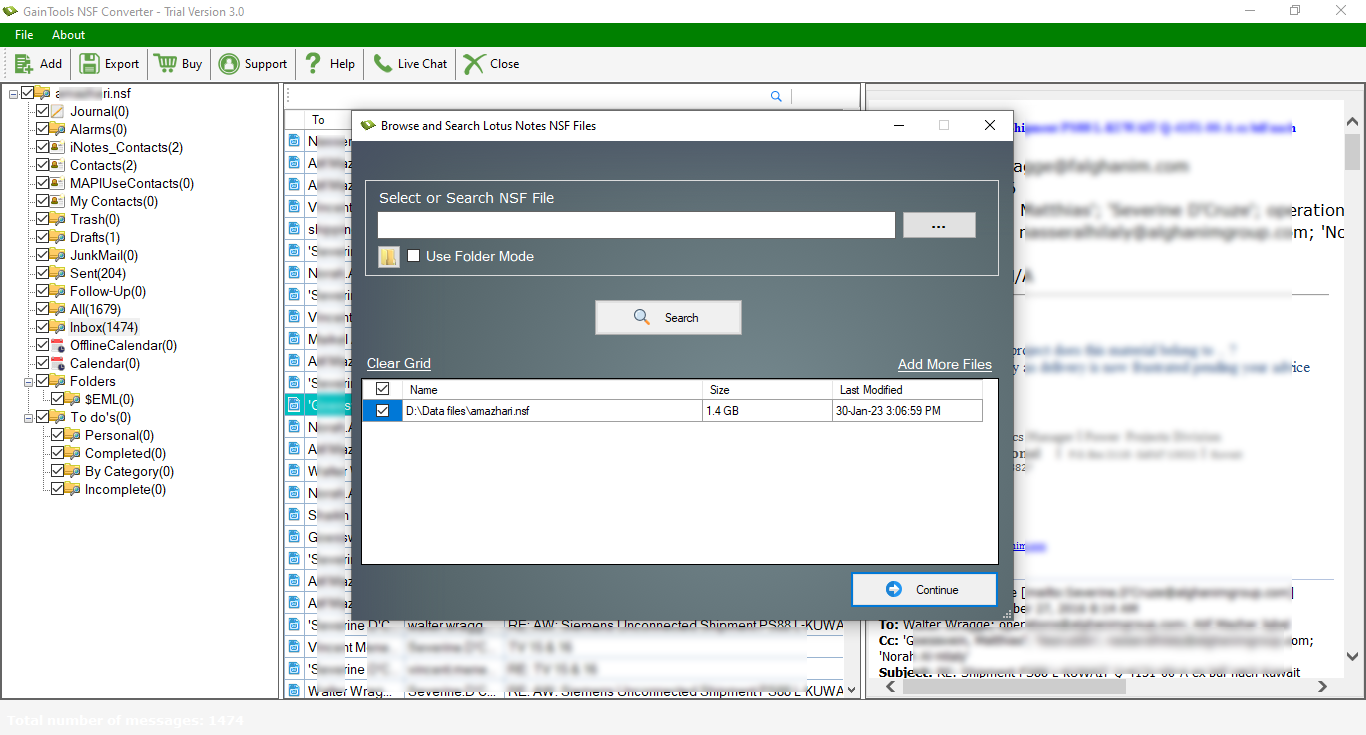Click the Search button in the dialog
Viewport: 1366px width, 735px height.
point(668,318)
